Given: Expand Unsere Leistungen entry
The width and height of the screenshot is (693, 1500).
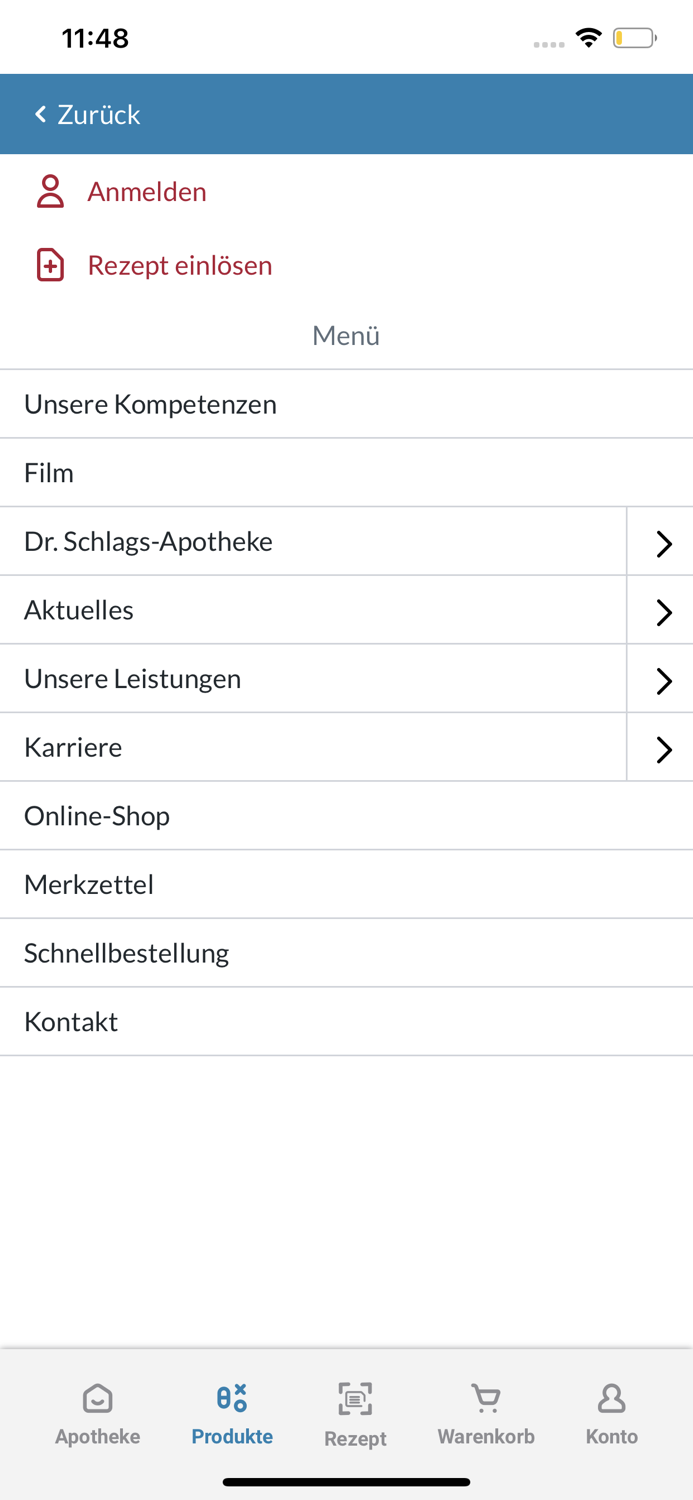Looking at the screenshot, I should point(663,680).
